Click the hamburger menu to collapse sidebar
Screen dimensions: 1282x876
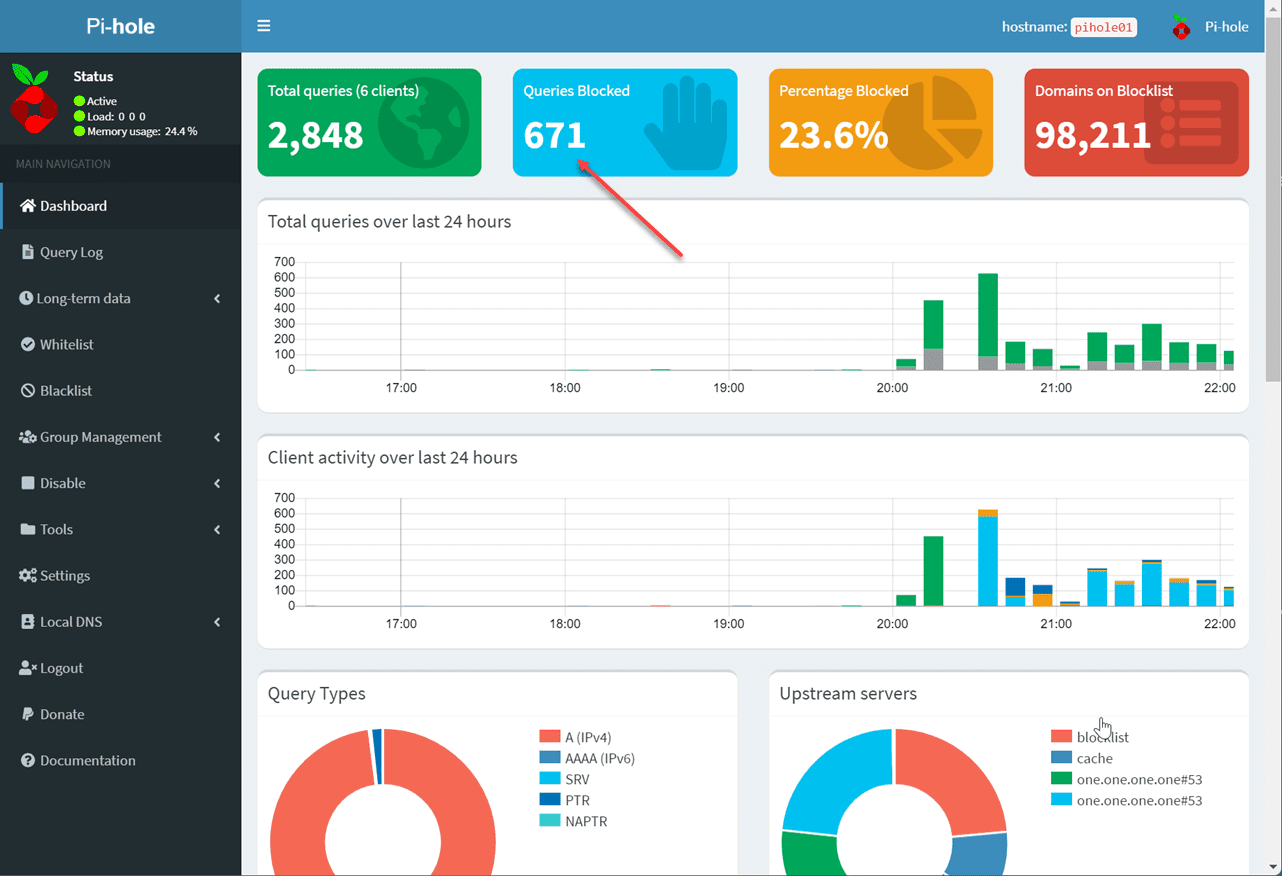(263, 25)
